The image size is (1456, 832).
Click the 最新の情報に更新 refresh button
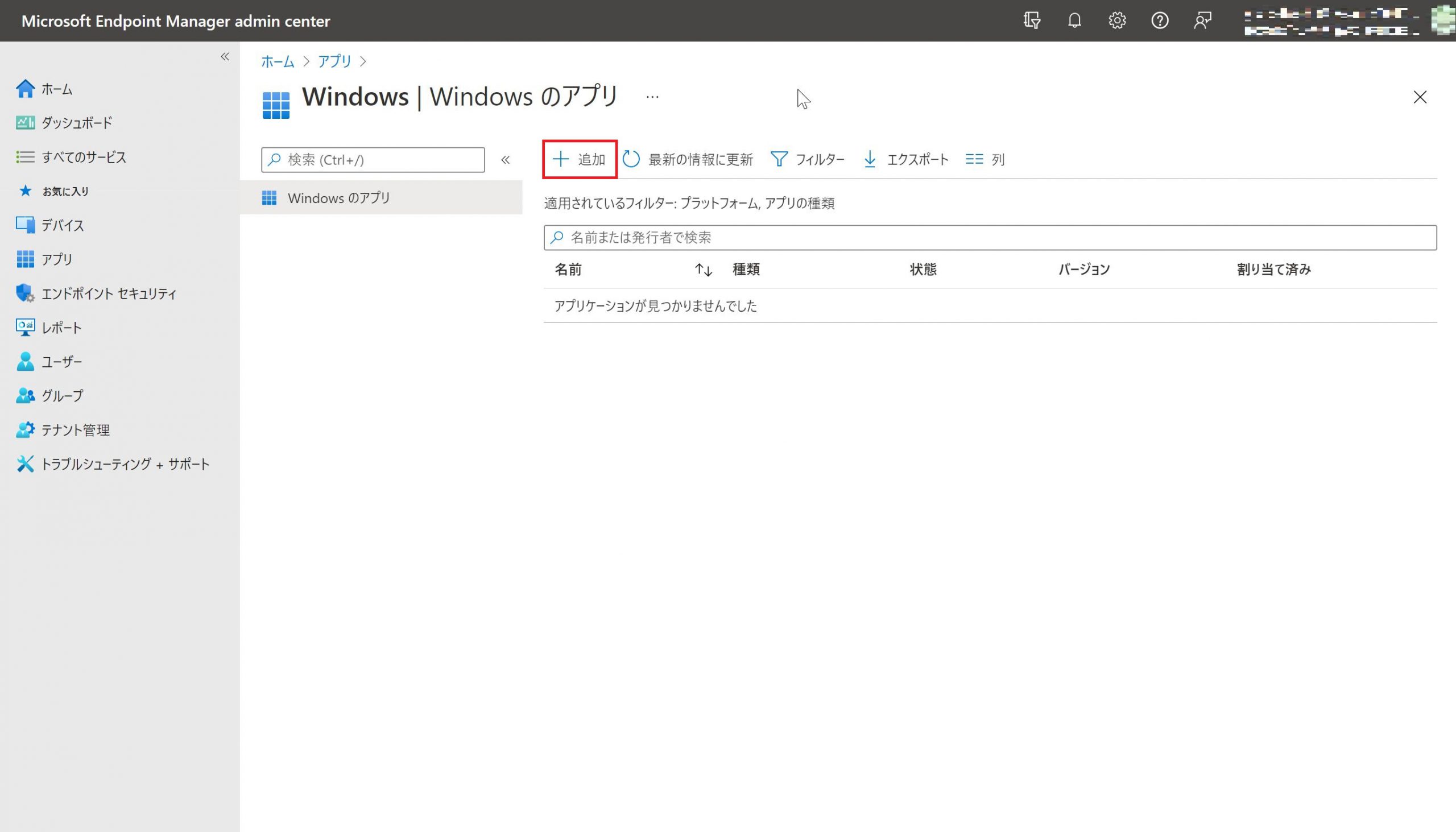click(688, 159)
